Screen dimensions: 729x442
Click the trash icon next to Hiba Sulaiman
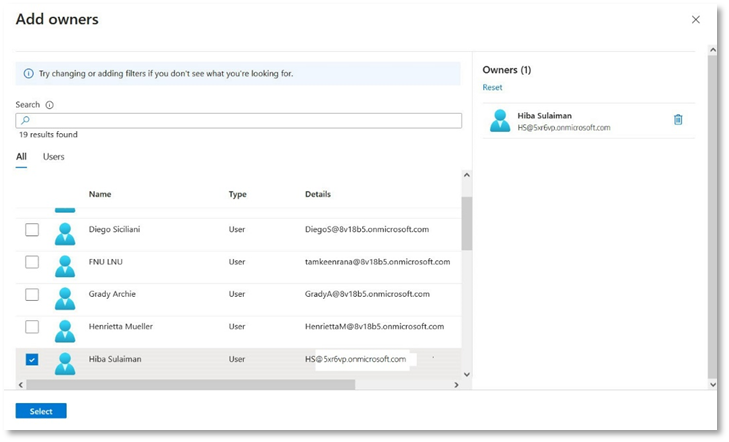click(678, 120)
